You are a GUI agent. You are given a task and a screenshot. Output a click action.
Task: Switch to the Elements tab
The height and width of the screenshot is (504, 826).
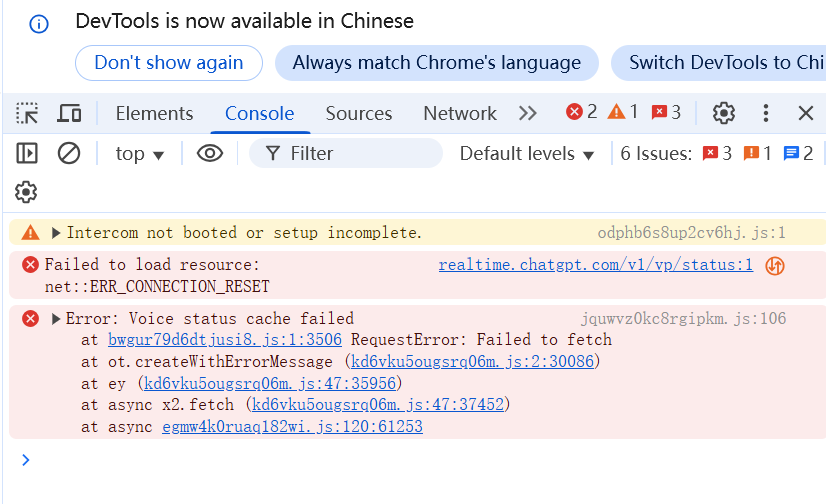(x=154, y=113)
